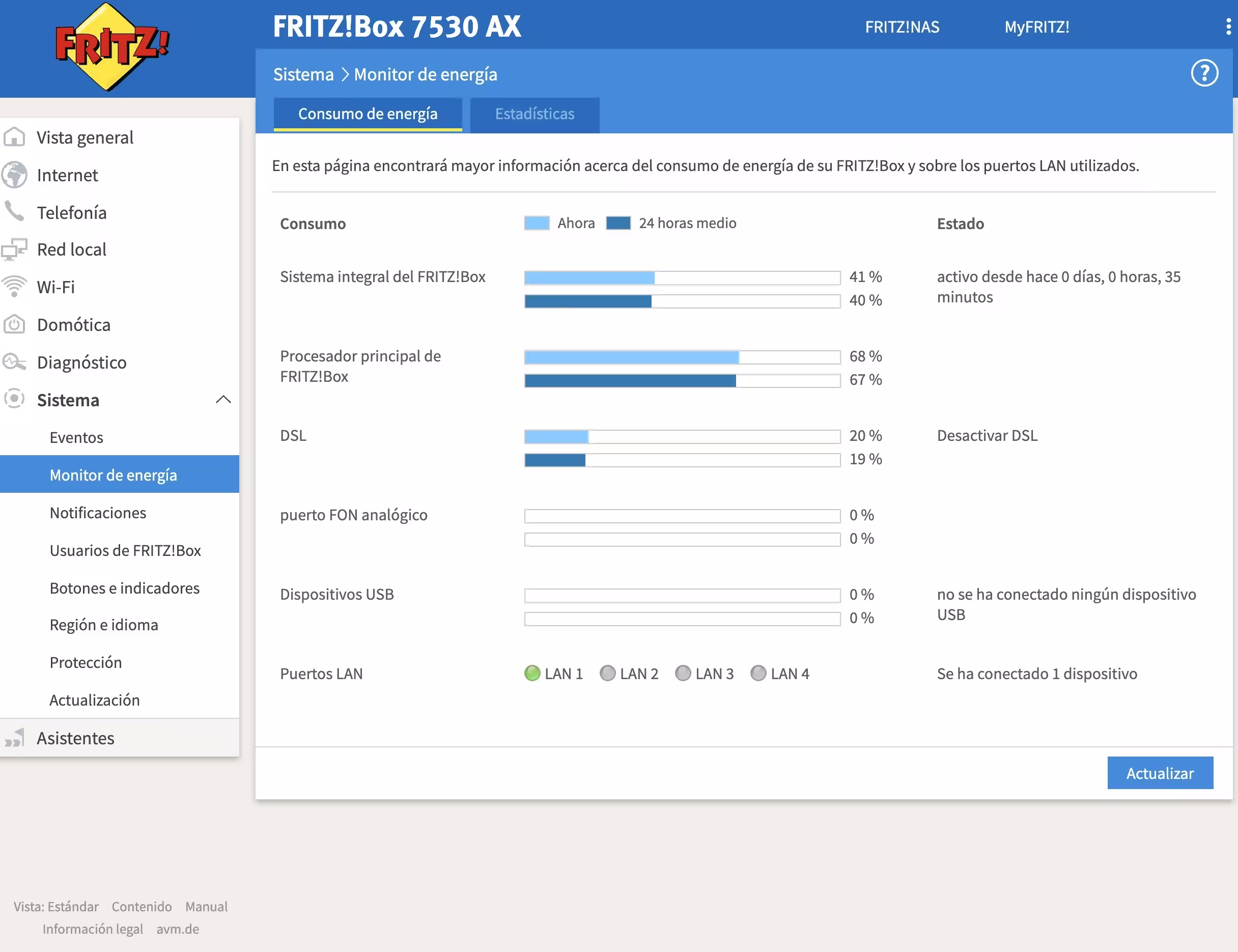1238x952 pixels.
Task: Open Región e idioma submenu
Action: [120, 625]
